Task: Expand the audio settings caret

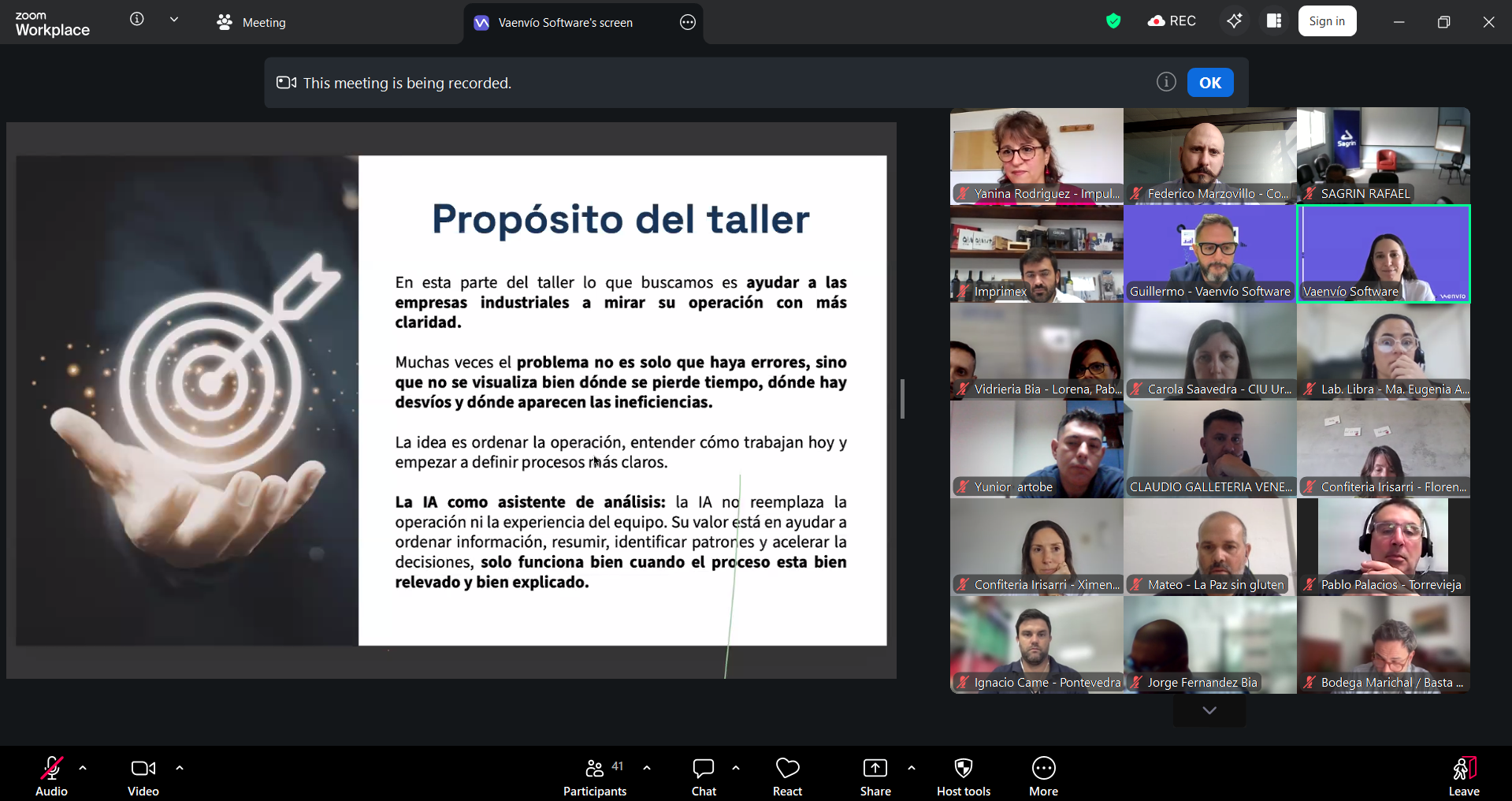Action: coord(83,768)
